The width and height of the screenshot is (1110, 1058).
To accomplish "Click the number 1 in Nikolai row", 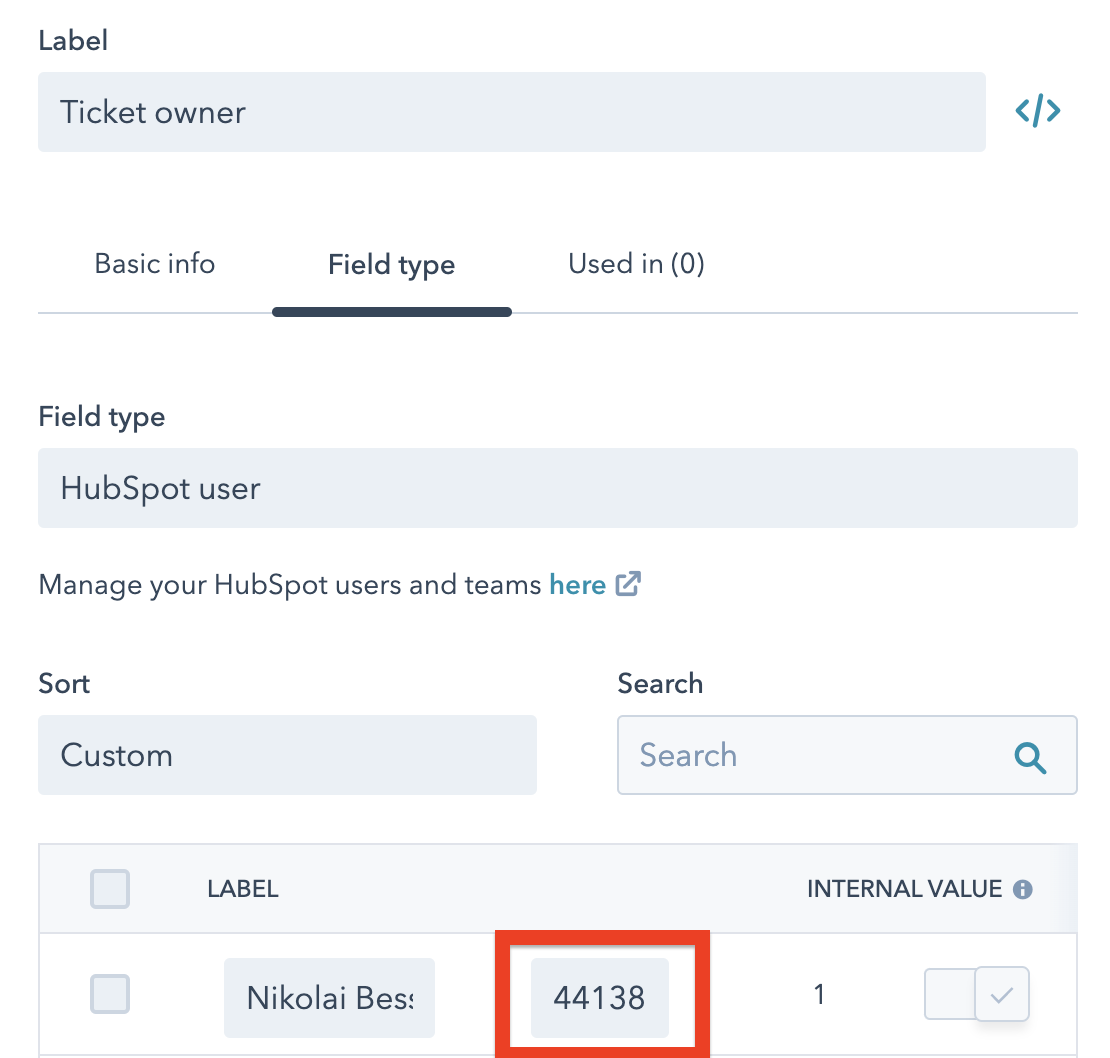I will [819, 995].
